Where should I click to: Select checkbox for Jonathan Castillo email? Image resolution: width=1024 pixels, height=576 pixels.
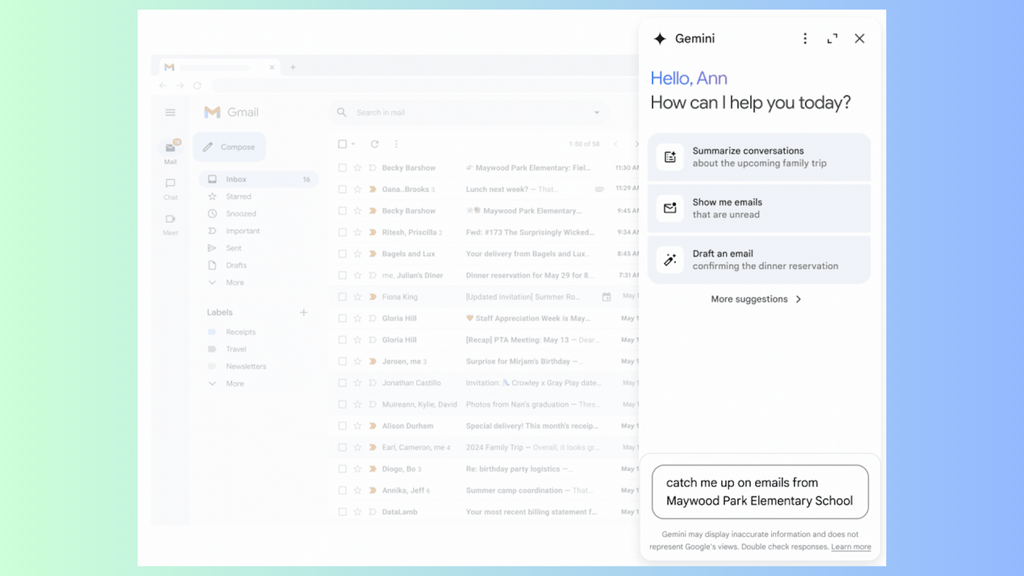click(342, 383)
